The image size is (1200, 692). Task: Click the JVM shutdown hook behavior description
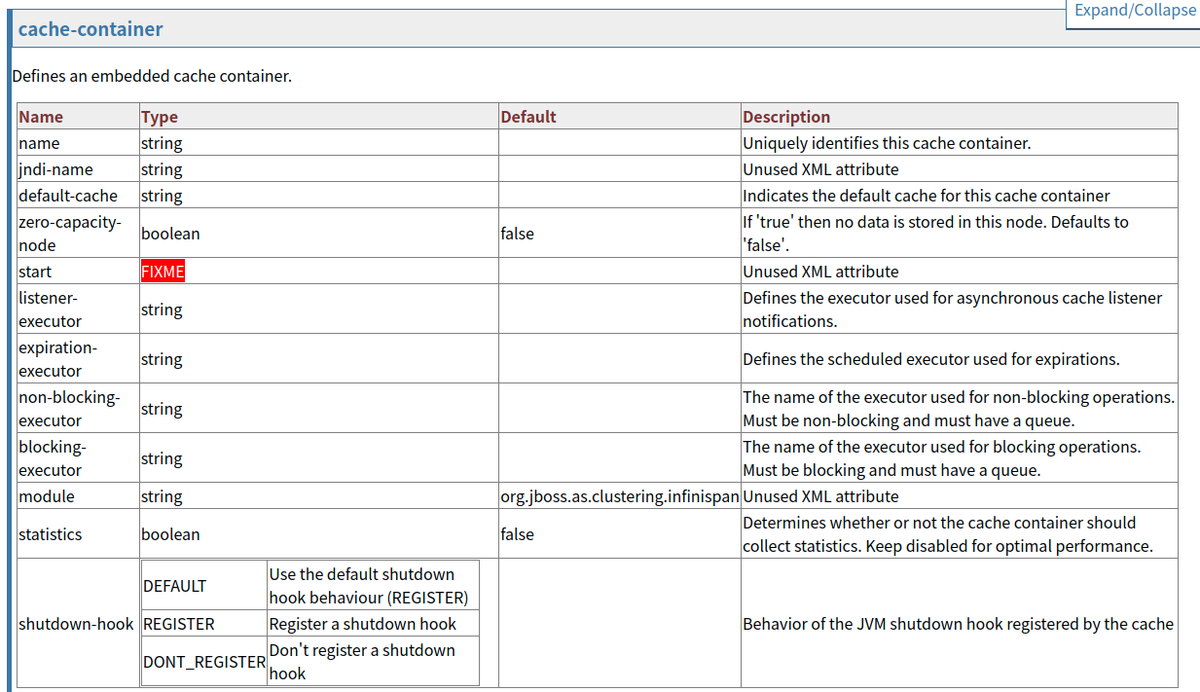(958, 624)
